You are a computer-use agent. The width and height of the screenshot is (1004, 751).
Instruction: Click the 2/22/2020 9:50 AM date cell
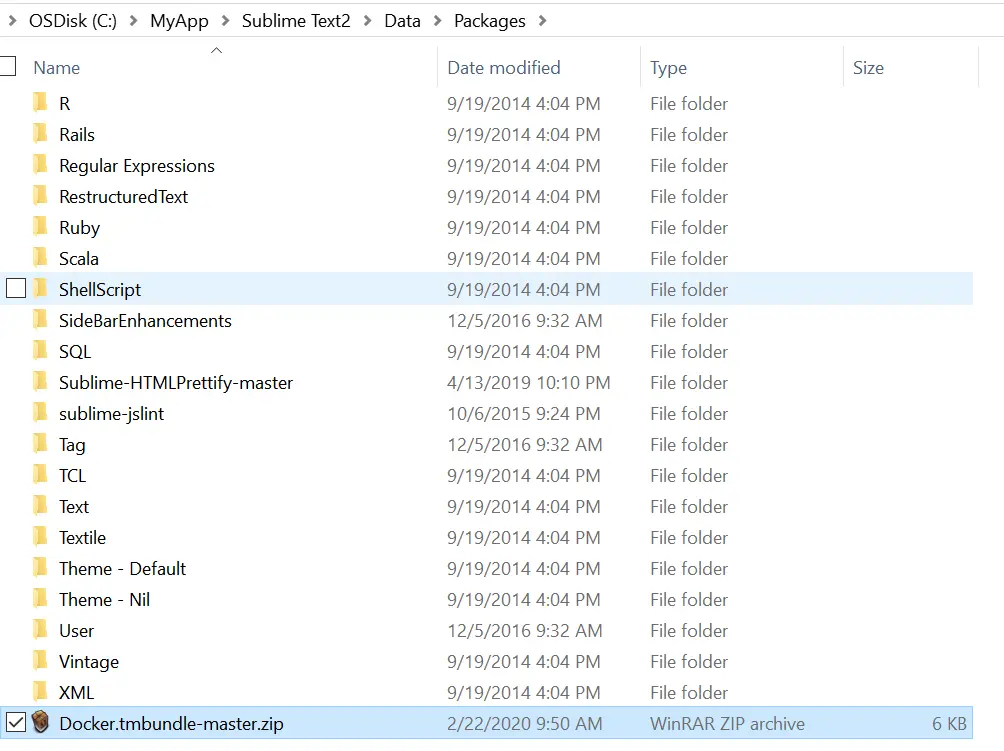tap(525, 723)
